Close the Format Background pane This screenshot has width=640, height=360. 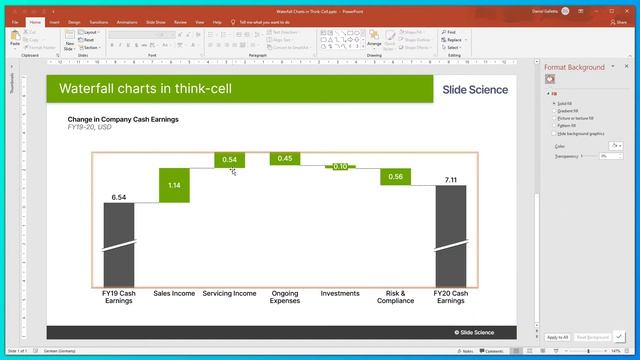(627, 66)
